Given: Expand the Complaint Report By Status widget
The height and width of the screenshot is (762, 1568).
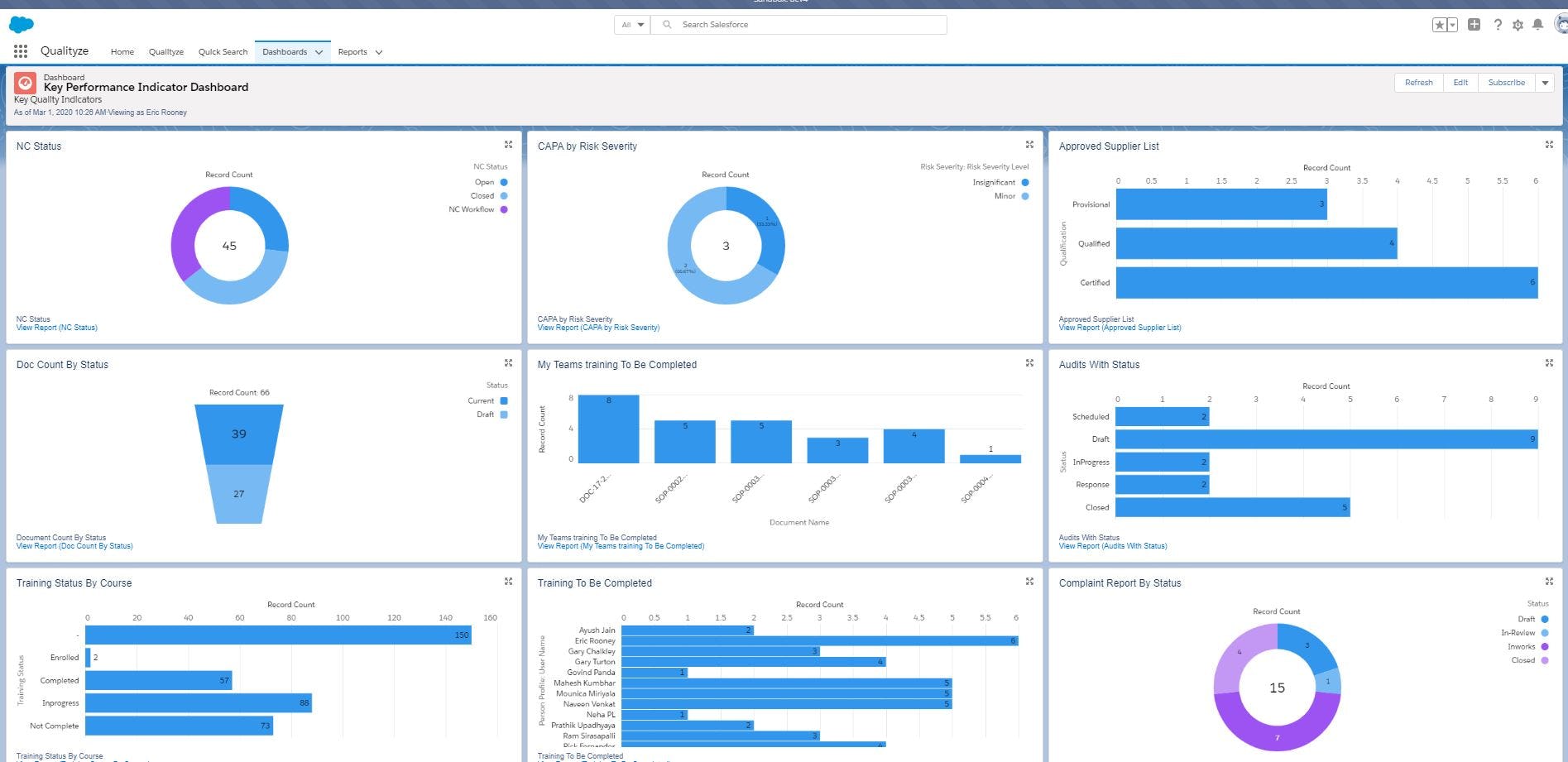Looking at the screenshot, I should 1549,581.
